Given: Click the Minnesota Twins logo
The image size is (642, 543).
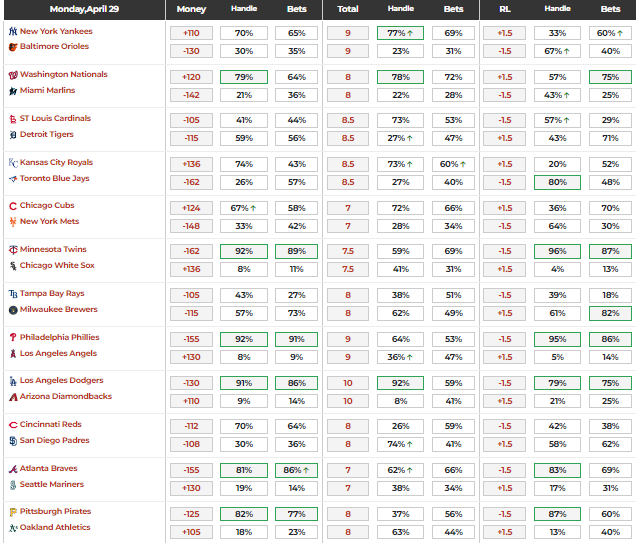Looking at the screenshot, I should [x=12, y=250].
